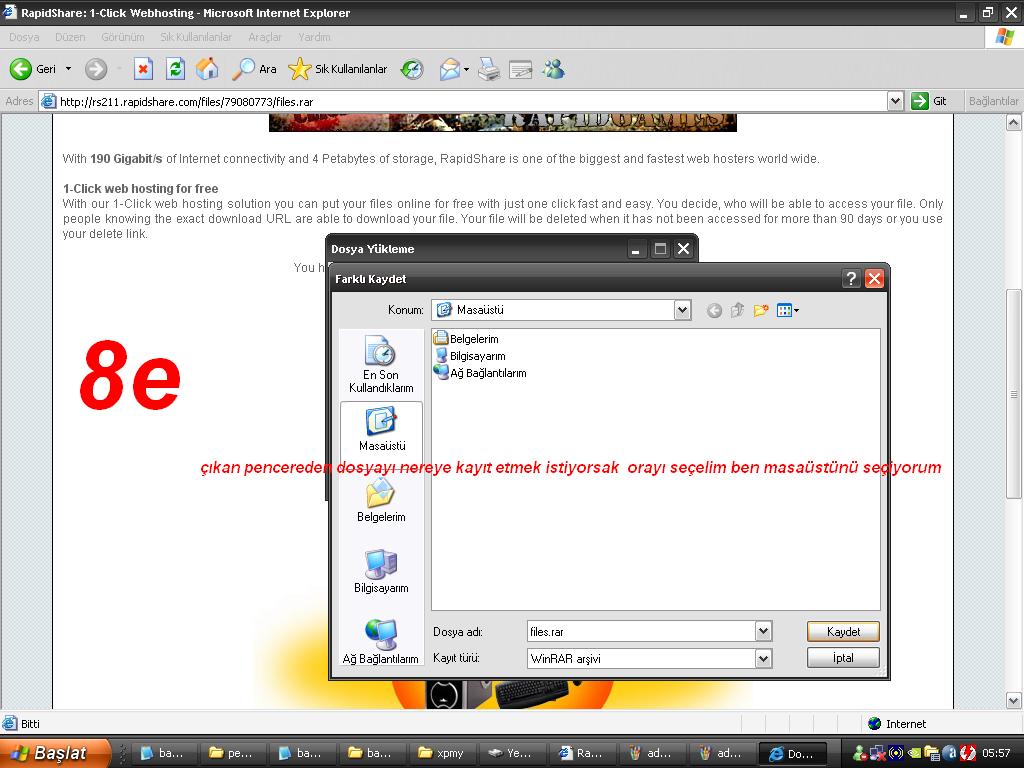Refresh the page using the green arrows icon
This screenshot has width=1024, height=768.
(x=175, y=69)
